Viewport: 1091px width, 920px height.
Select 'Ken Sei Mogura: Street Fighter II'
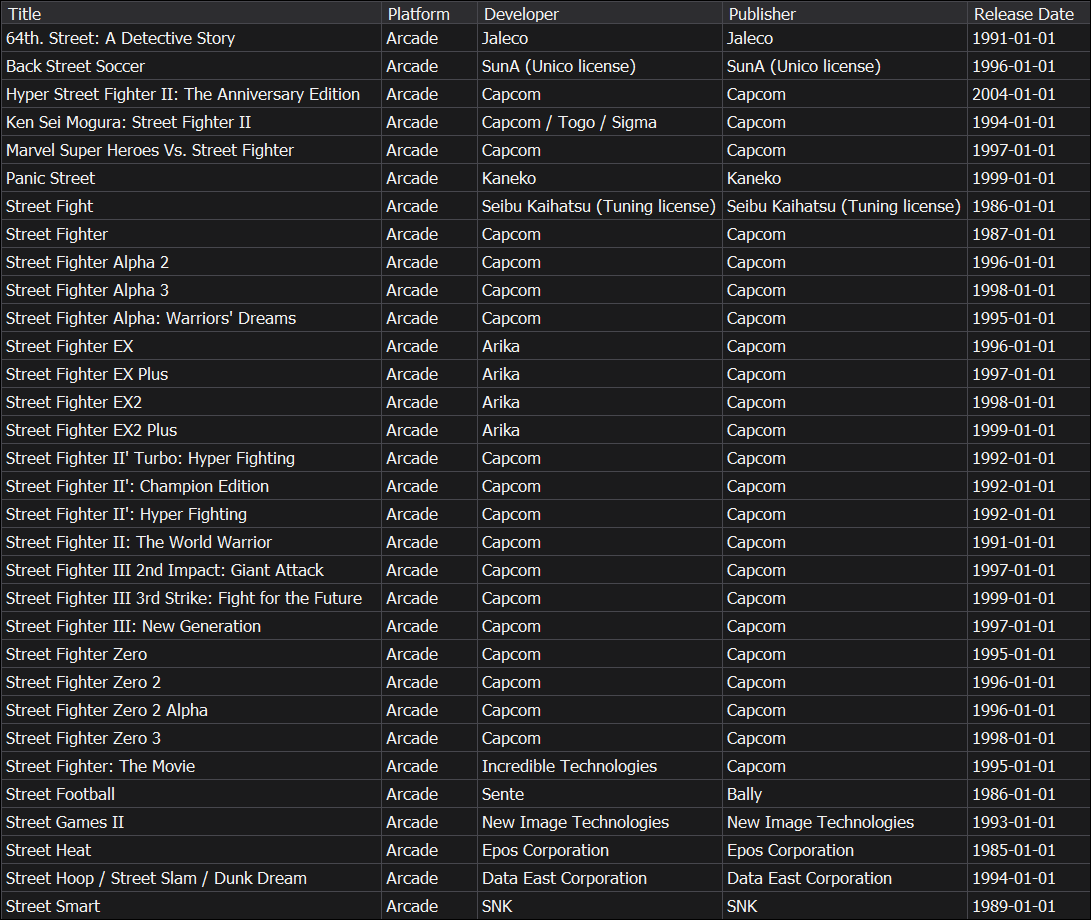click(x=129, y=122)
